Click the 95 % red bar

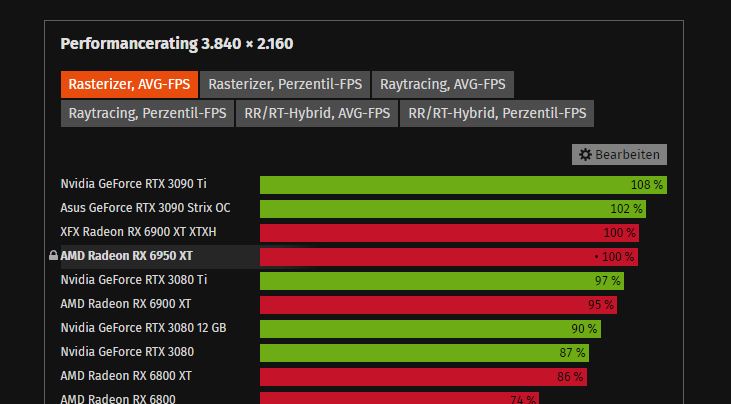pyautogui.click(x=438, y=305)
